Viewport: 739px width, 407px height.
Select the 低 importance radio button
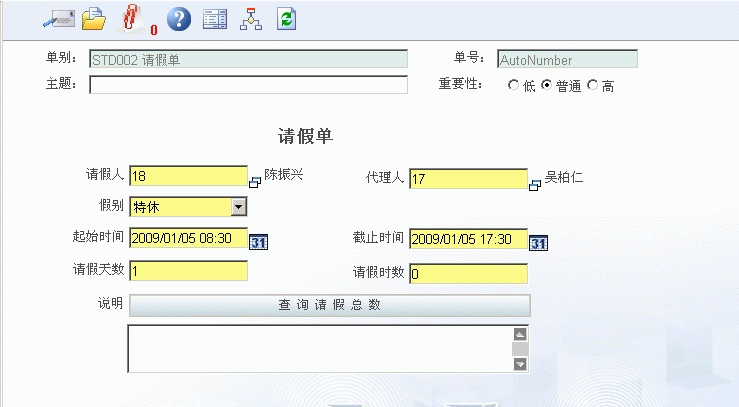coord(514,86)
